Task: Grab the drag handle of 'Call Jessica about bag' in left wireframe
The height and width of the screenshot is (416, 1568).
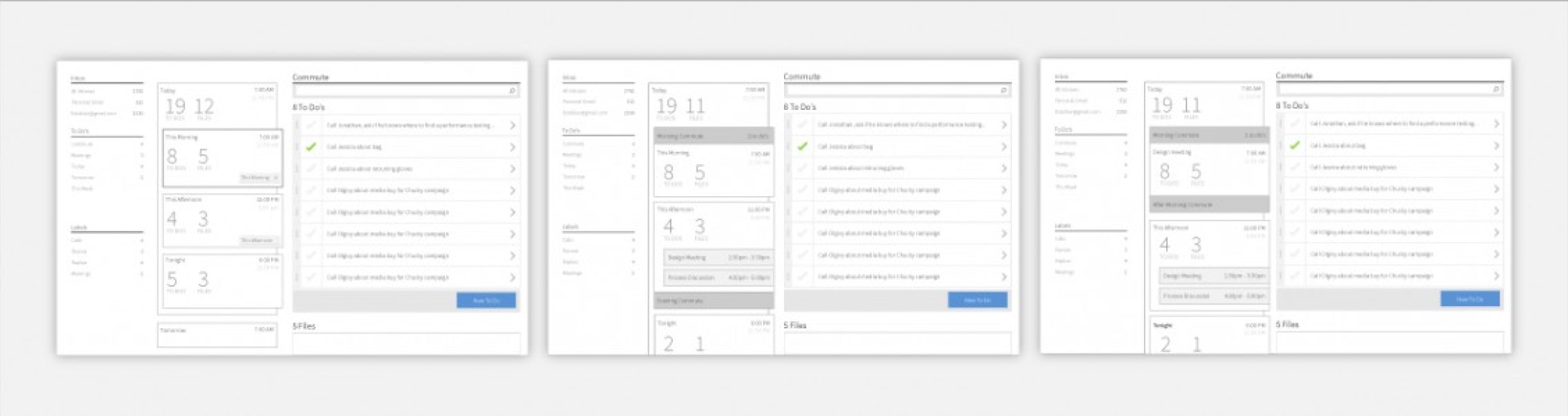Action: (297, 147)
